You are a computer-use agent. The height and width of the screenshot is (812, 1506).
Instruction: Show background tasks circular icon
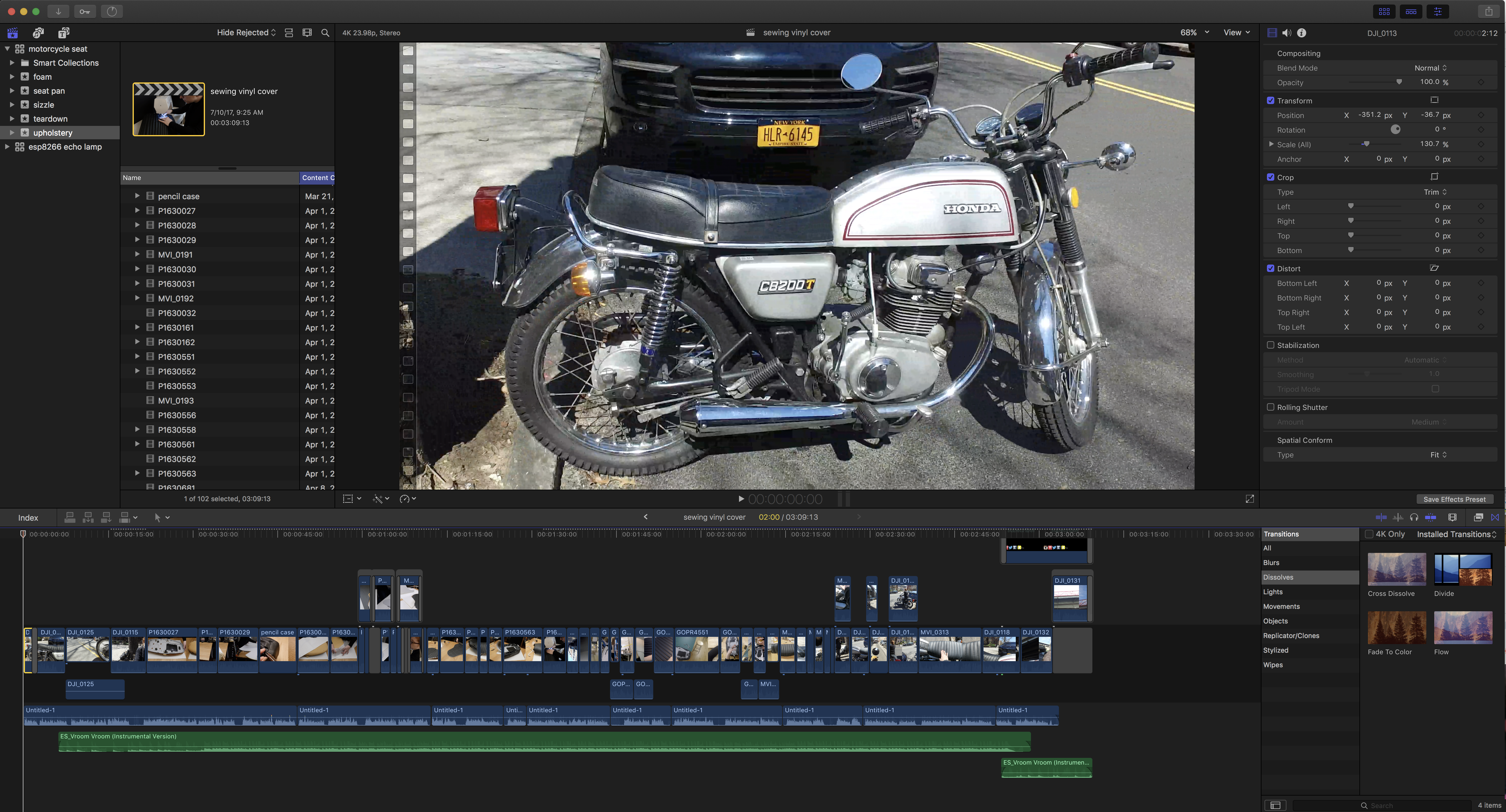click(112, 11)
